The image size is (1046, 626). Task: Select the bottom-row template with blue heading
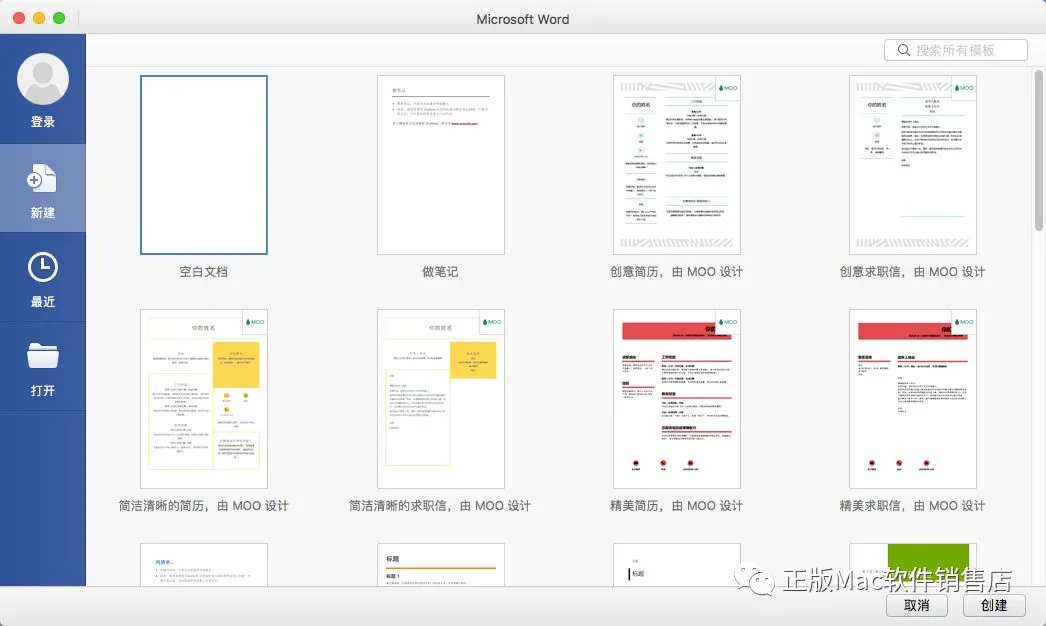[203, 565]
